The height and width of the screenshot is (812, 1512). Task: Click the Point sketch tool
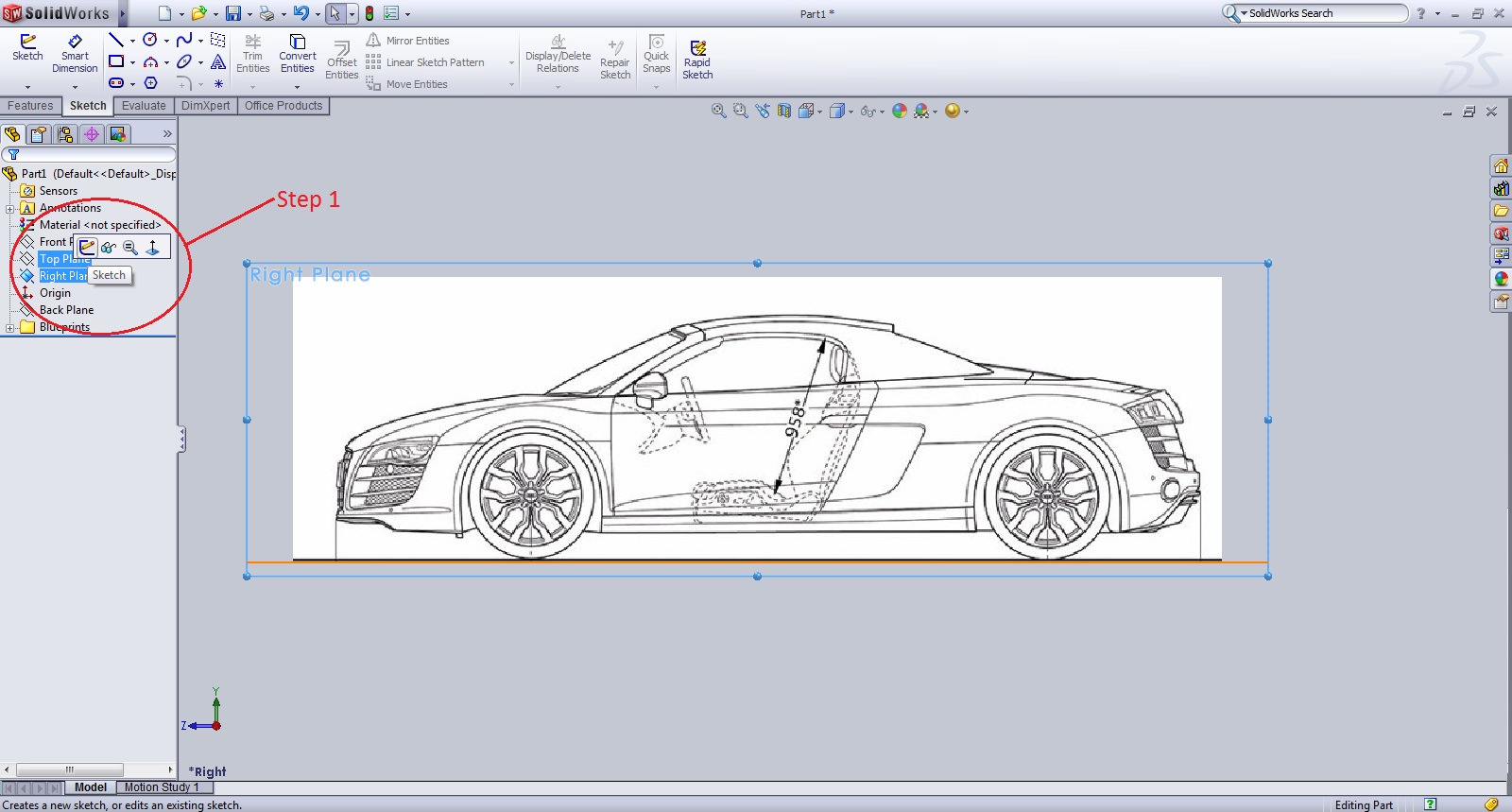point(218,83)
